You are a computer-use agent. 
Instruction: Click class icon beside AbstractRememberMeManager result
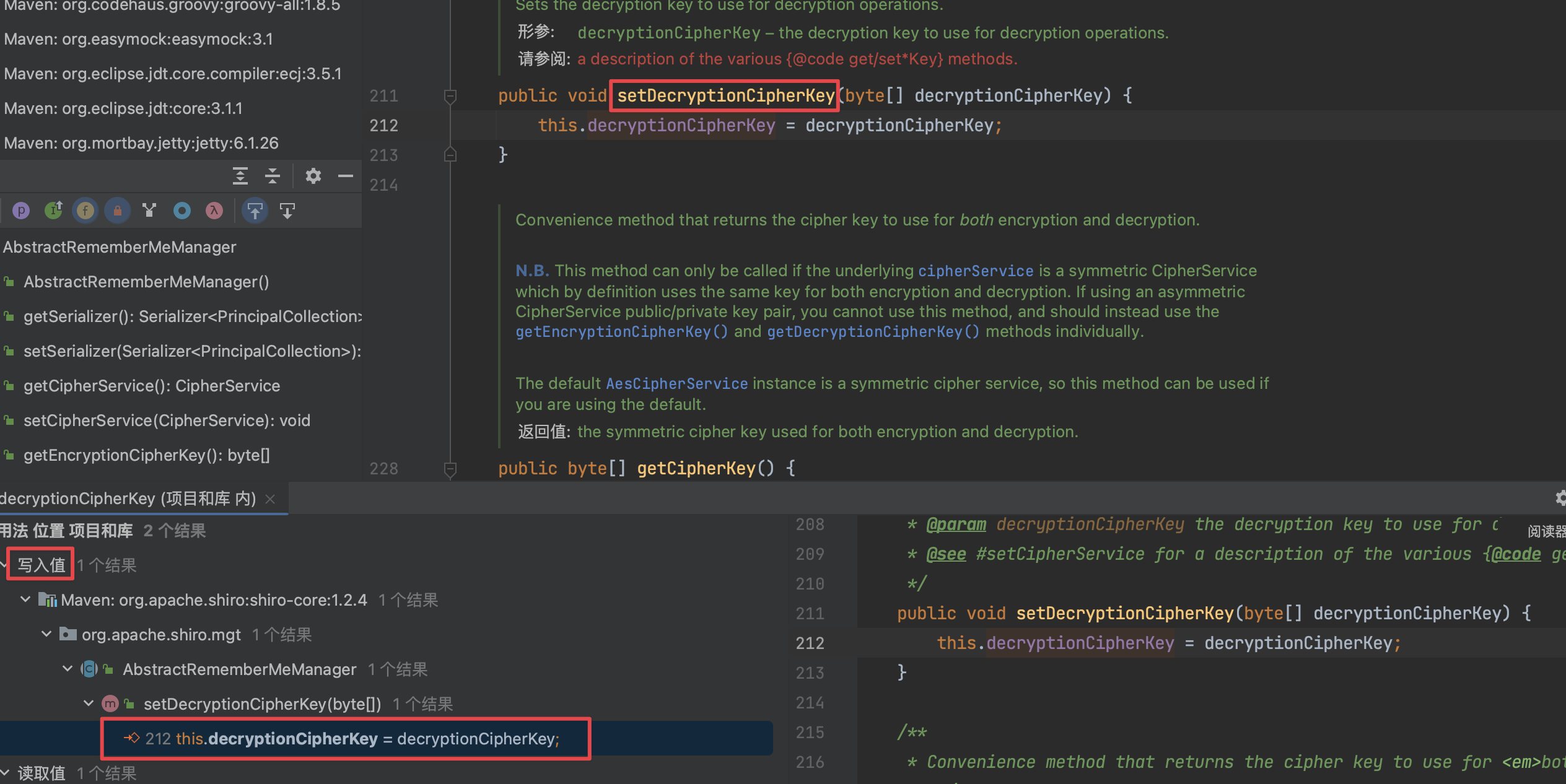[89, 669]
